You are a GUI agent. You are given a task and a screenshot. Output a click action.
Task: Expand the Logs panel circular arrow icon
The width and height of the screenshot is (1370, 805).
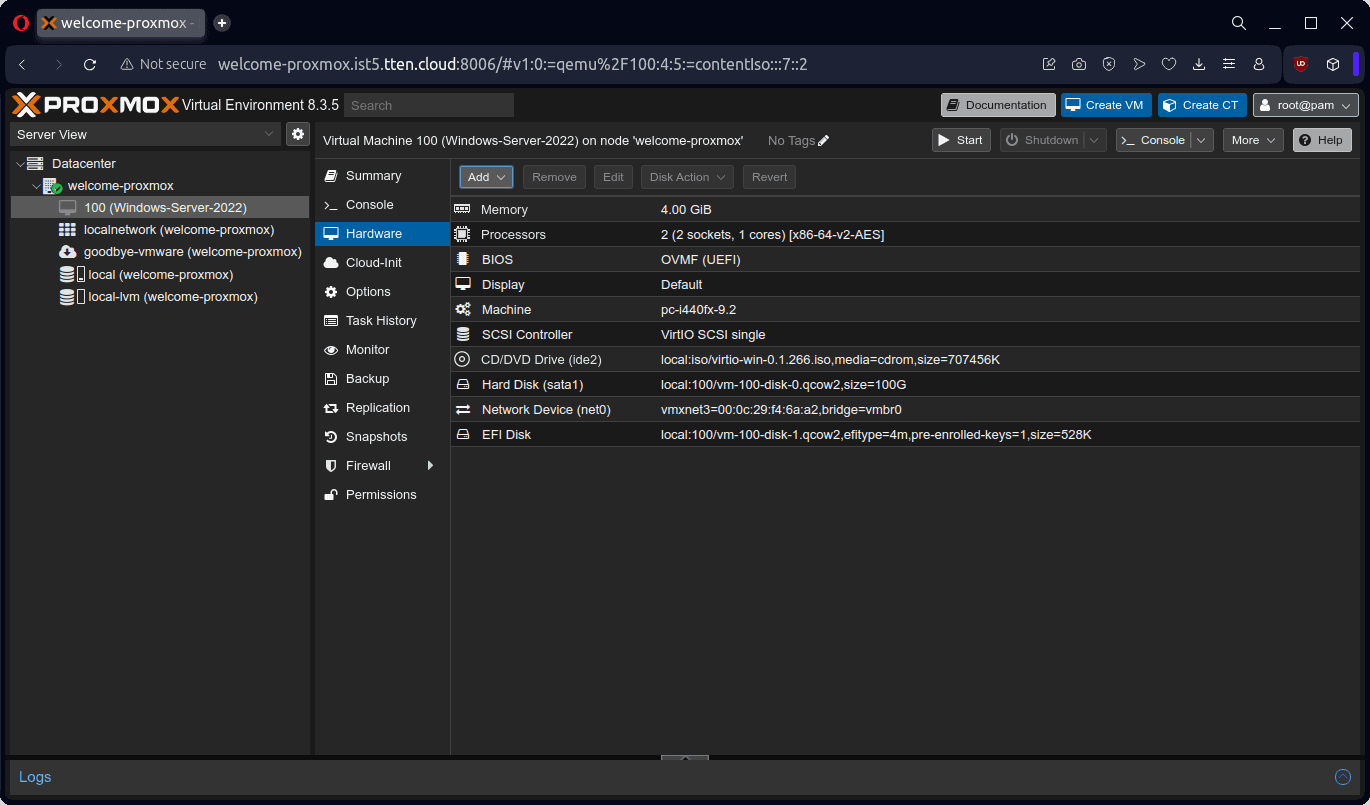(x=1343, y=777)
